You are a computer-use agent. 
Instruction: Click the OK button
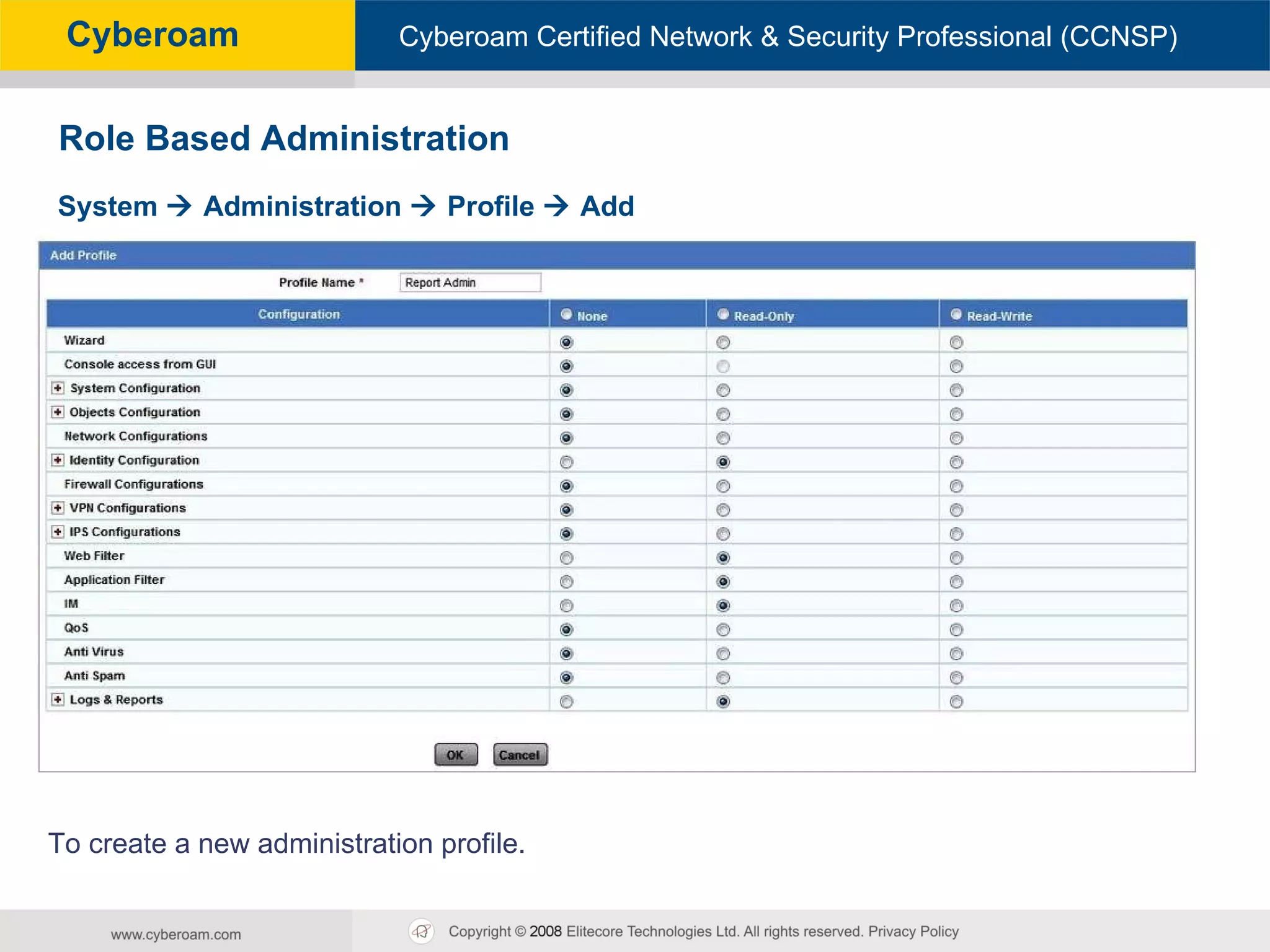coord(456,755)
